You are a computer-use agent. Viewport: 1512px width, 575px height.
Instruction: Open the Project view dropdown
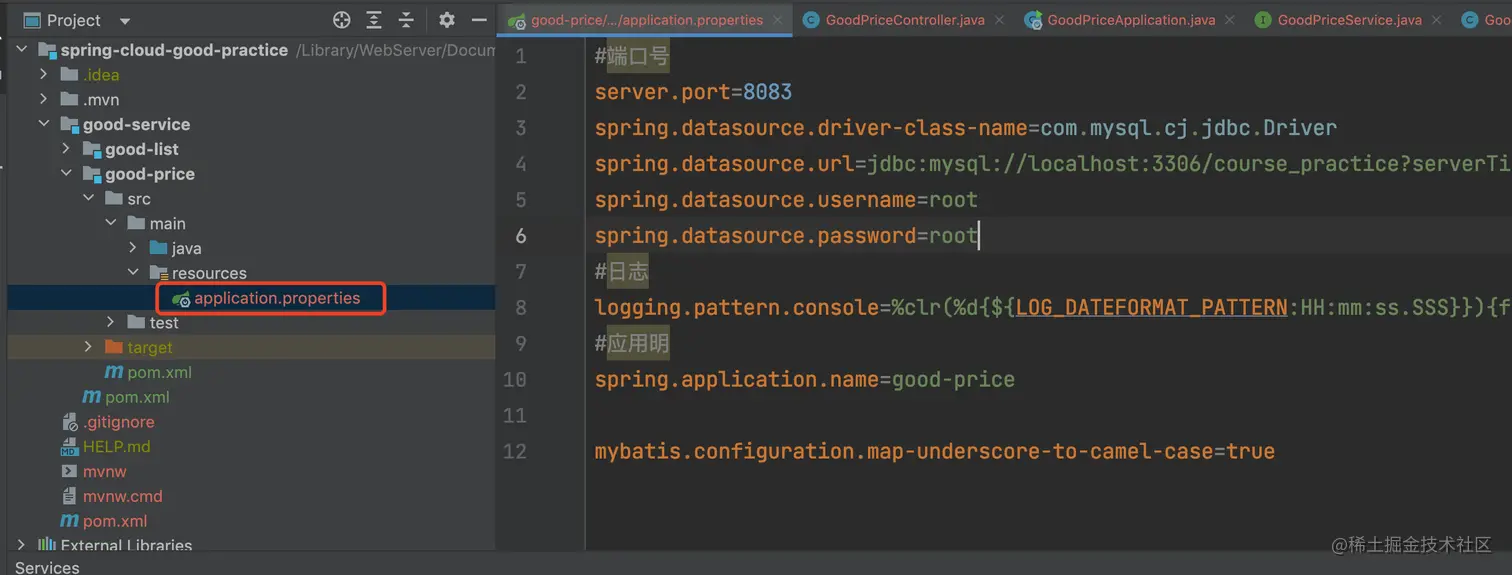point(124,21)
